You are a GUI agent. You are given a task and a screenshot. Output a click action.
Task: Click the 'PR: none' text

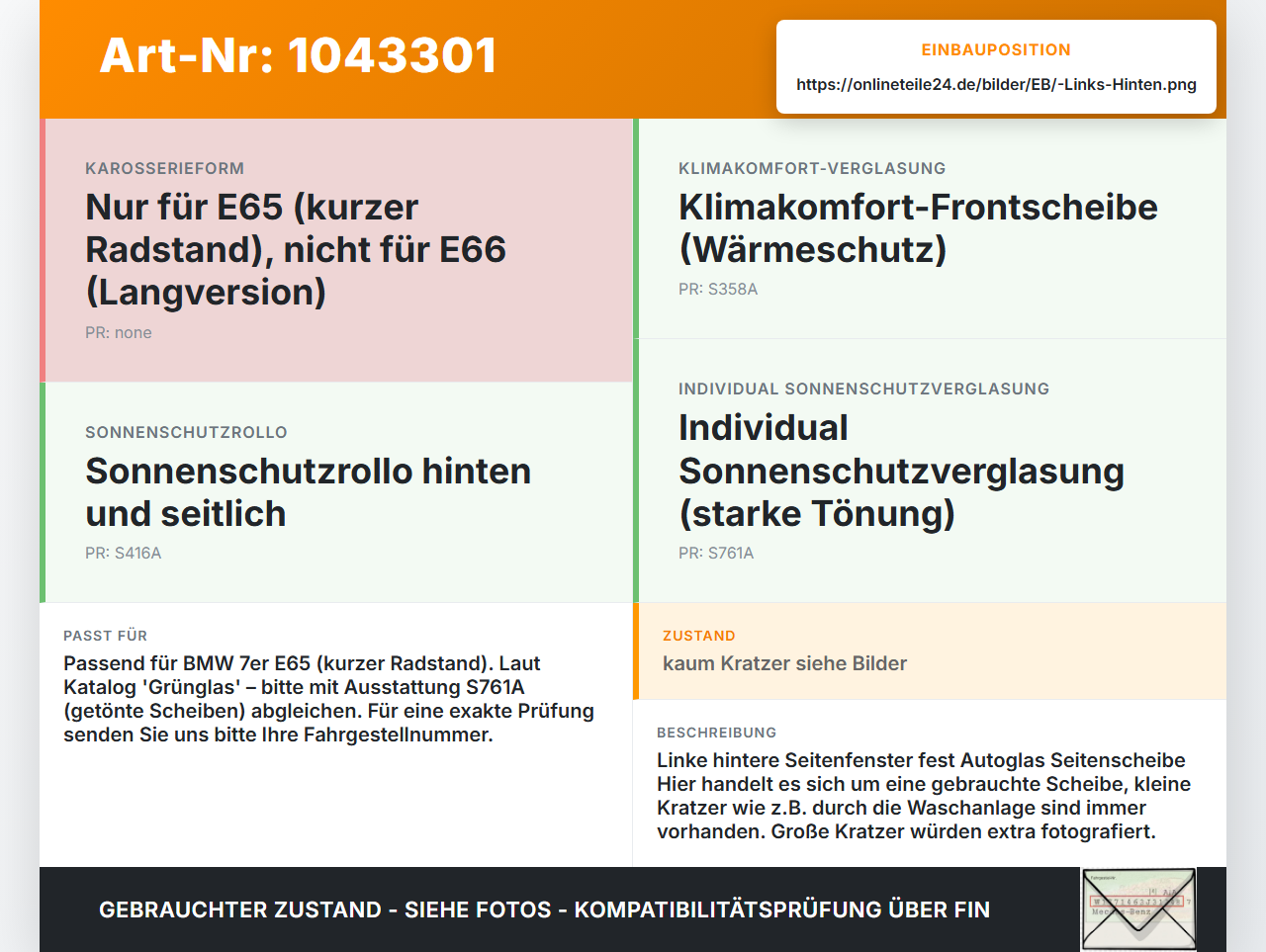coord(119,333)
